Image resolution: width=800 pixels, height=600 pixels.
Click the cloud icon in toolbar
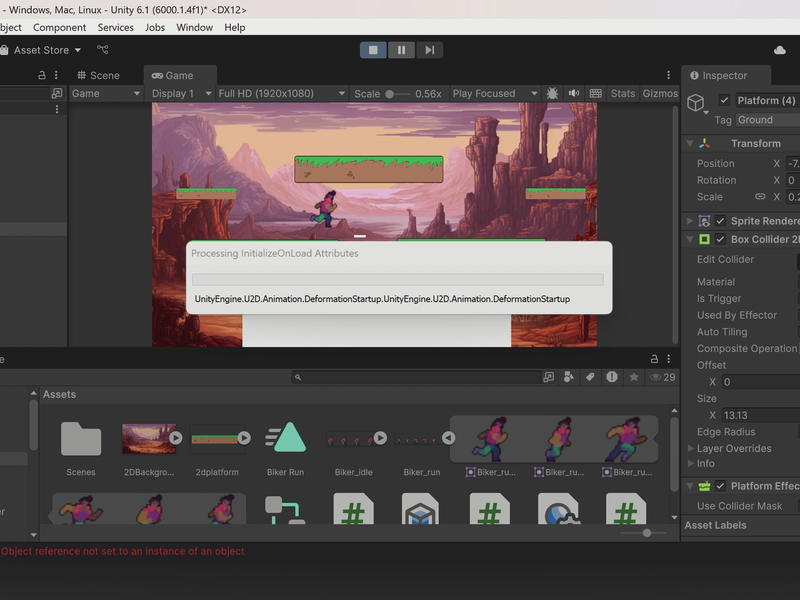coord(780,50)
